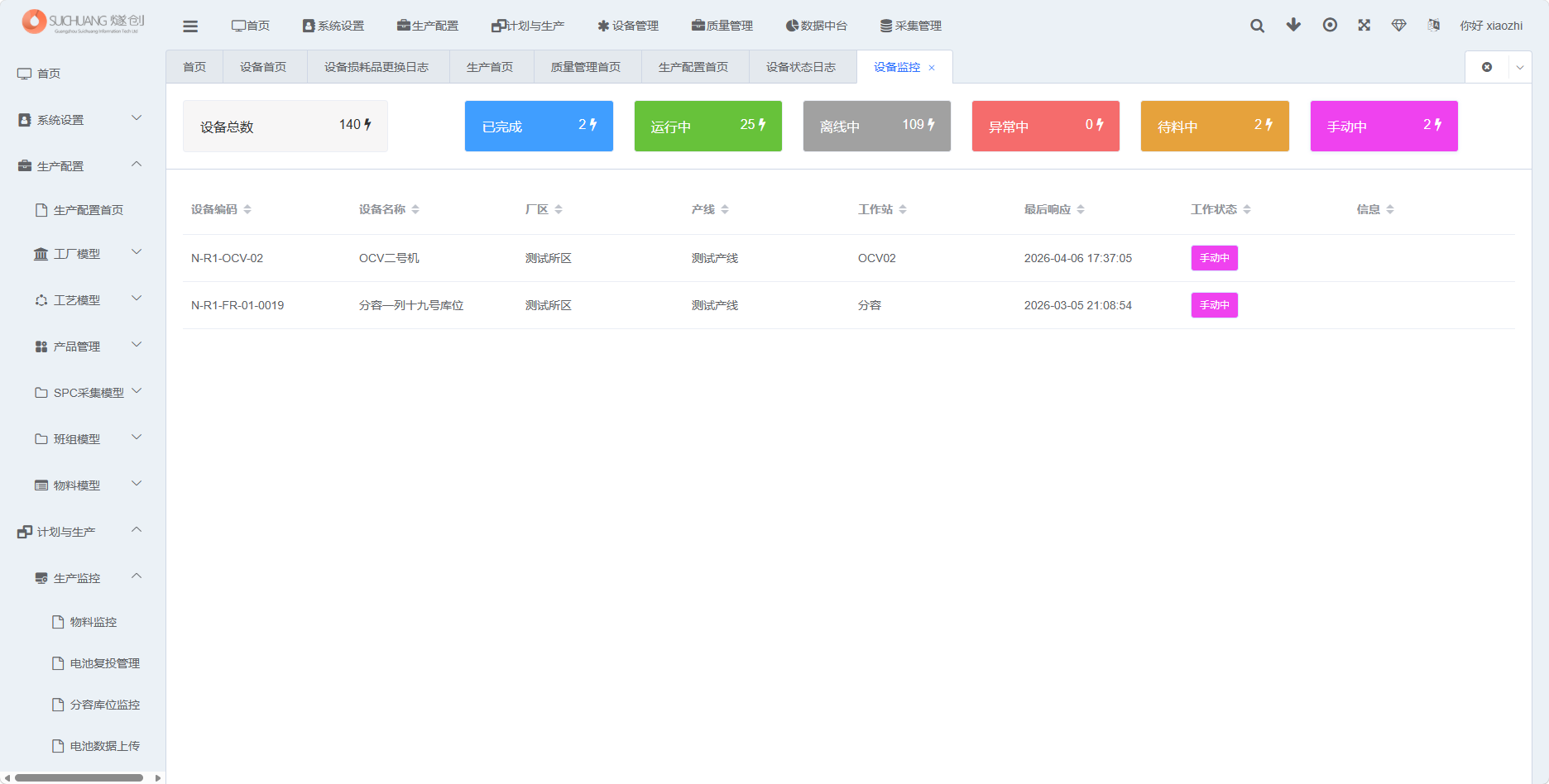Sort by 最后响应 column sort icon

[1081, 209]
